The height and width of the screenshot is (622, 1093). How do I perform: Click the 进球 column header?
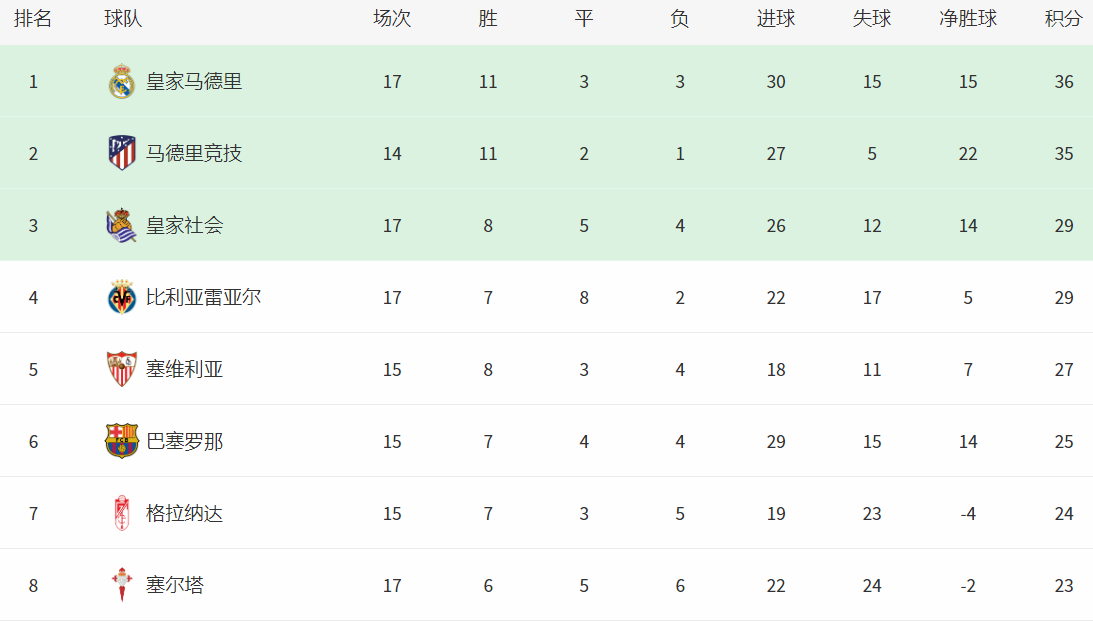pyautogui.click(x=776, y=19)
